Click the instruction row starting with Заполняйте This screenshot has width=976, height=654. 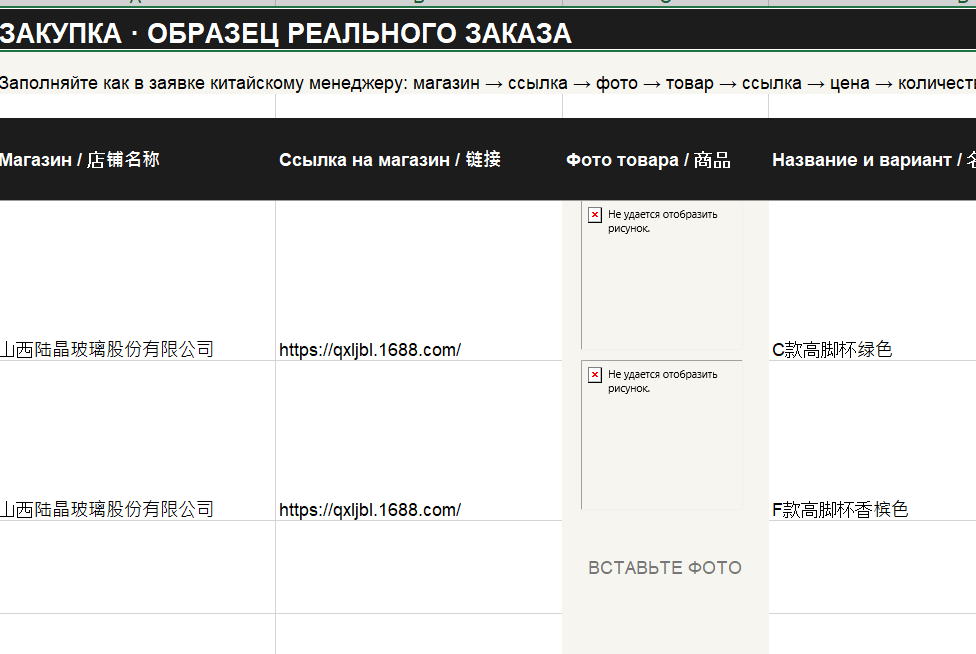tap(488, 83)
